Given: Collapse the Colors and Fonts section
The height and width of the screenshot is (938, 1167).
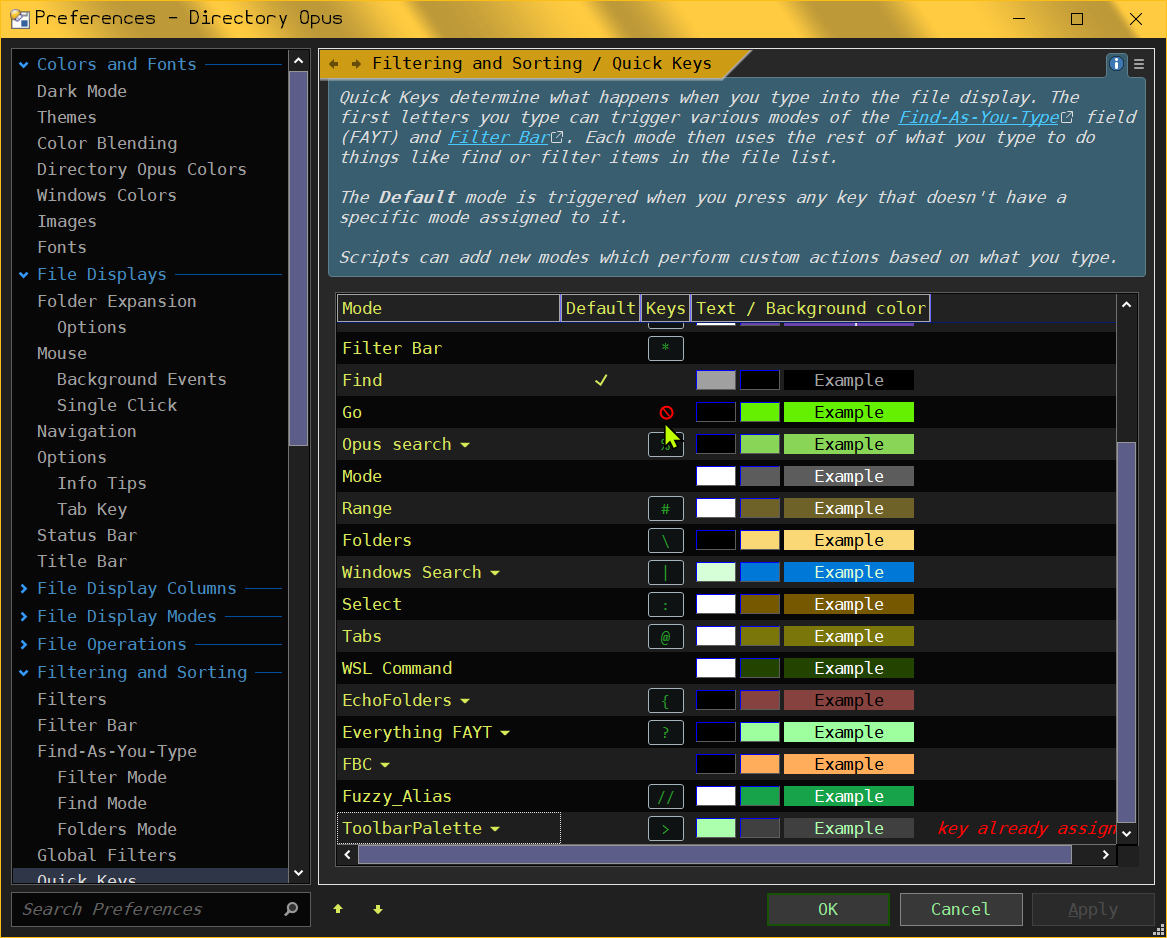Looking at the screenshot, I should 24,64.
